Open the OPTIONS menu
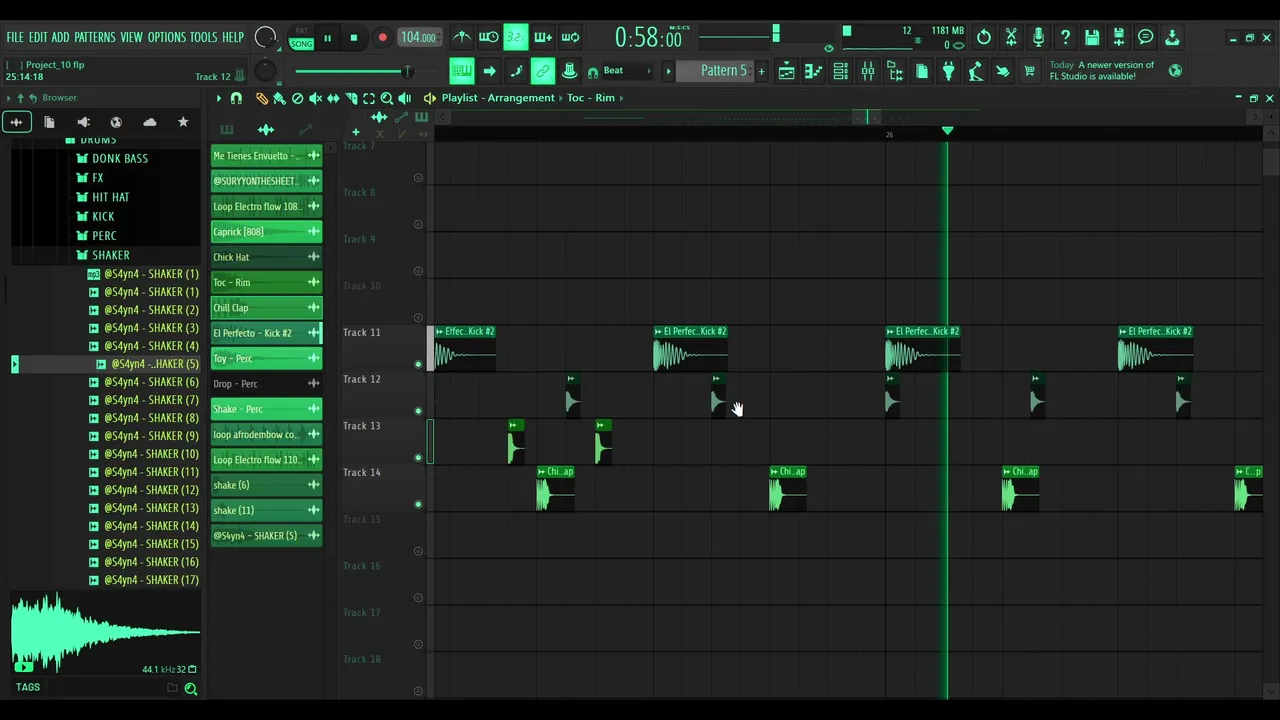The height and width of the screenshot is (720, 1280). (x=167, y=38)
